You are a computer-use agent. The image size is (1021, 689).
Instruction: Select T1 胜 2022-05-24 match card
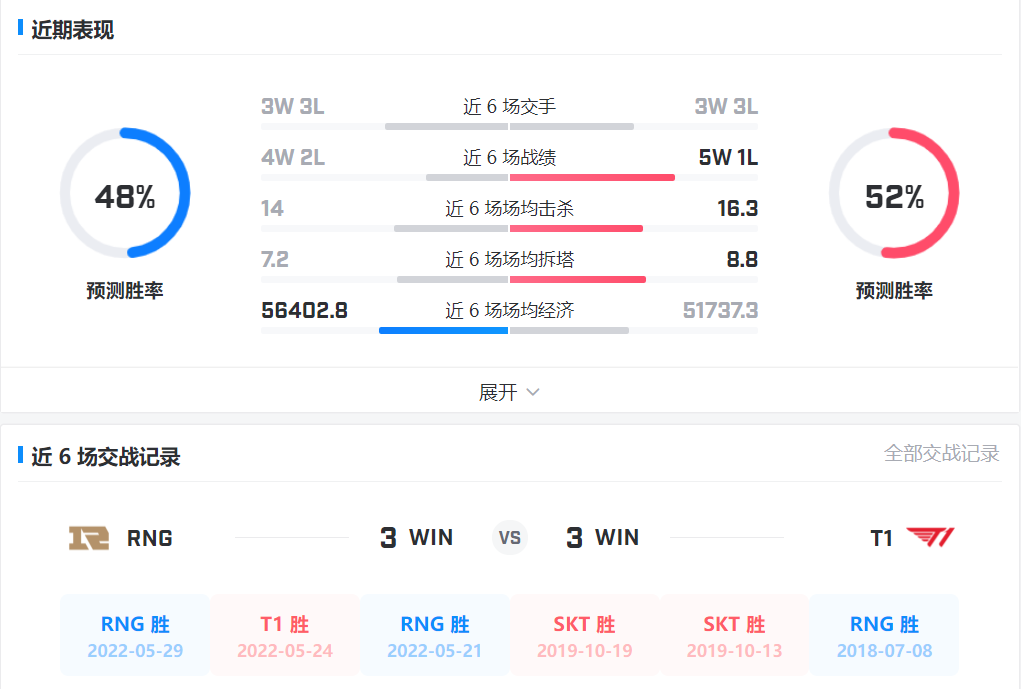[285, 636]
